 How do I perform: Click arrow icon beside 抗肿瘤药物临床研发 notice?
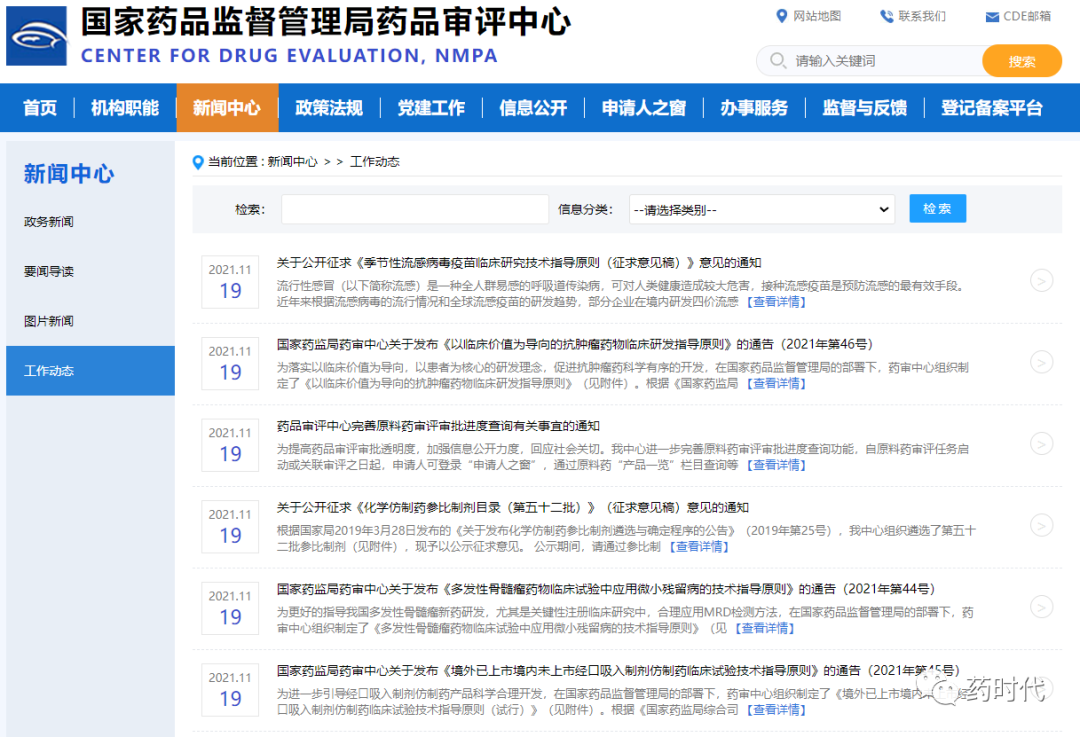[1041, 362]
